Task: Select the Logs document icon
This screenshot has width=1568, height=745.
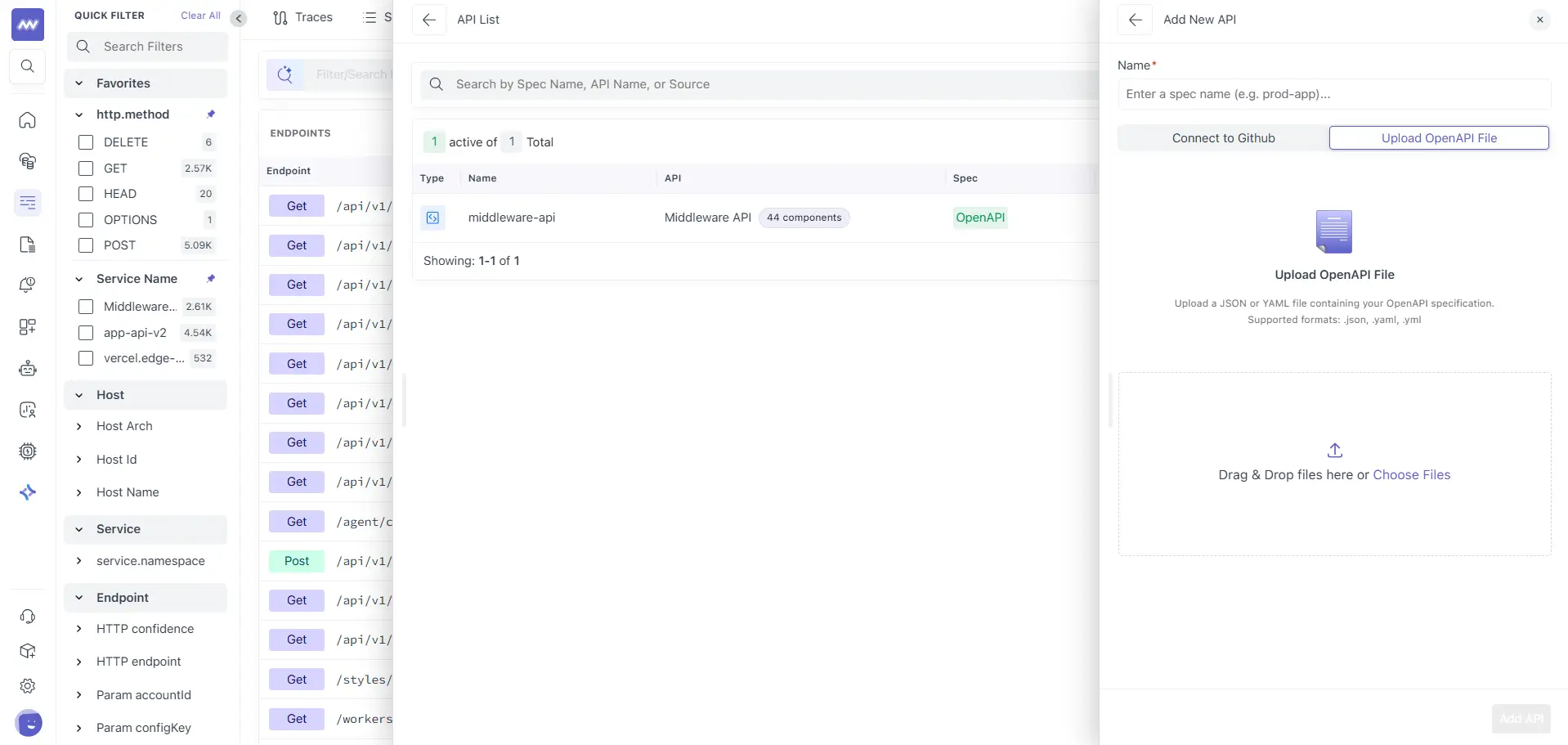Action: click(27, 245)
